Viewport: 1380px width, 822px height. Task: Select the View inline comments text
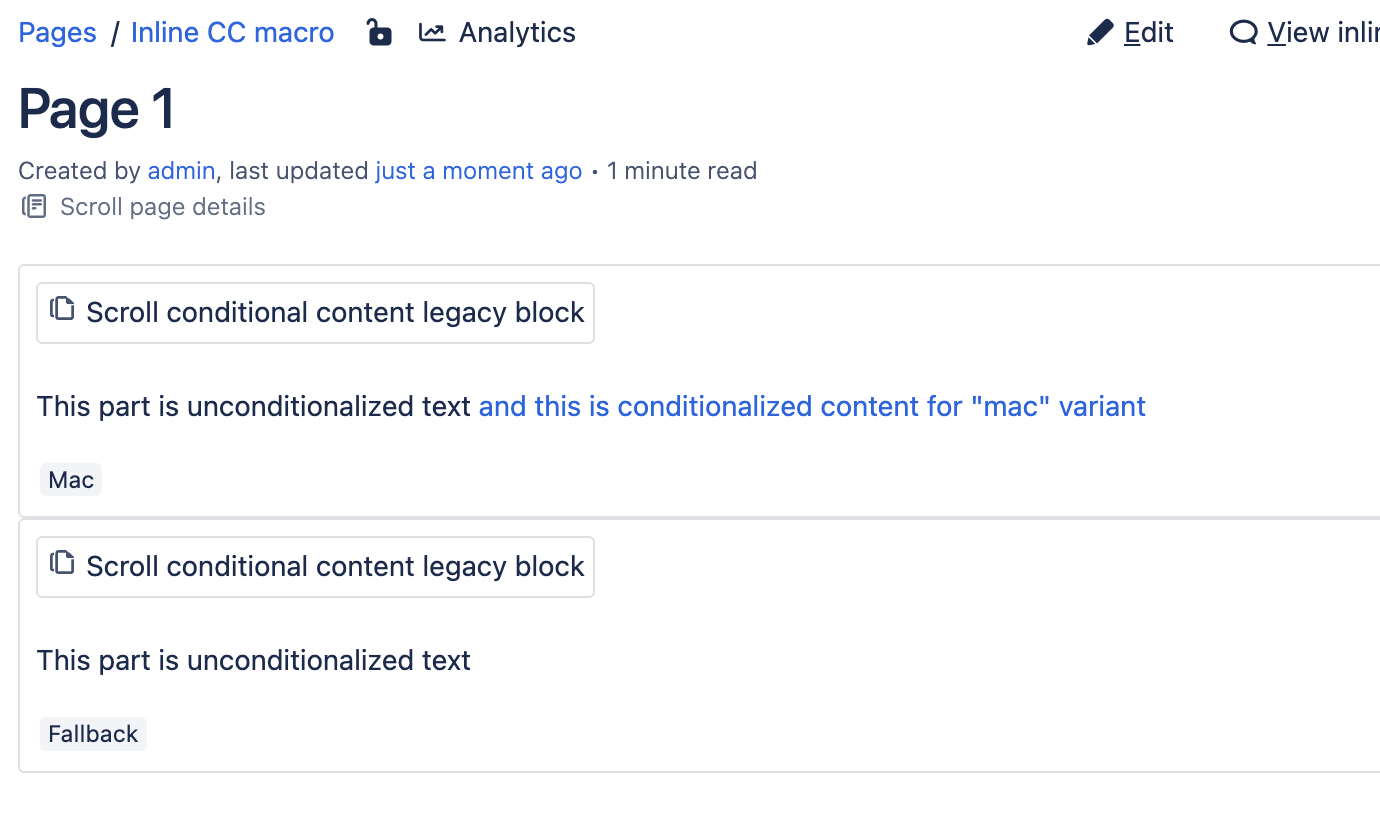coord(1323,33)
